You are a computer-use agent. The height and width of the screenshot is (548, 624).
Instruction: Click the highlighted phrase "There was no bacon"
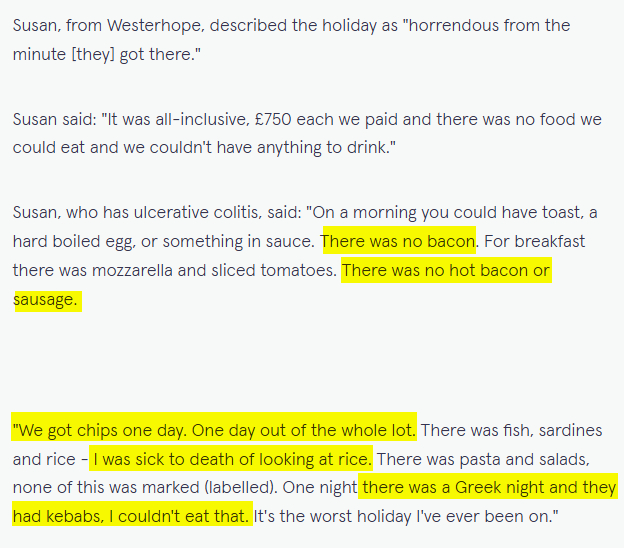click(398, 241)
